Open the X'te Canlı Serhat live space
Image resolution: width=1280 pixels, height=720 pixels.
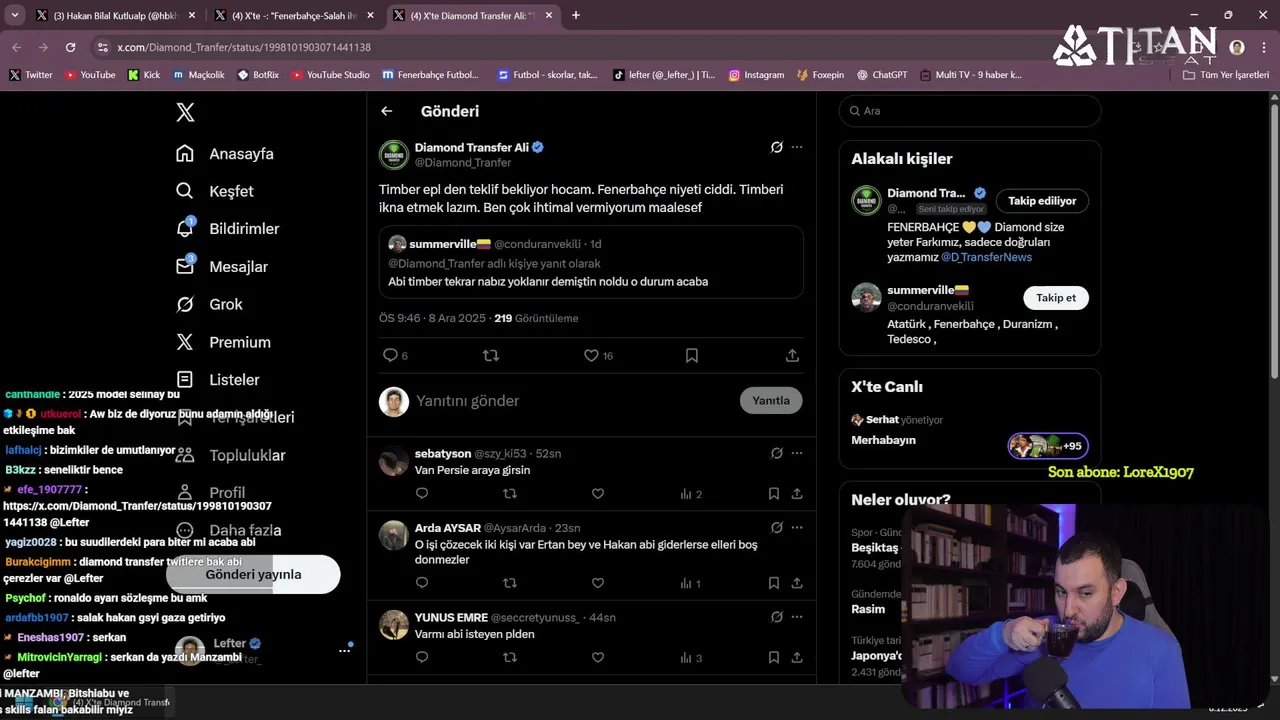(969, 430)
